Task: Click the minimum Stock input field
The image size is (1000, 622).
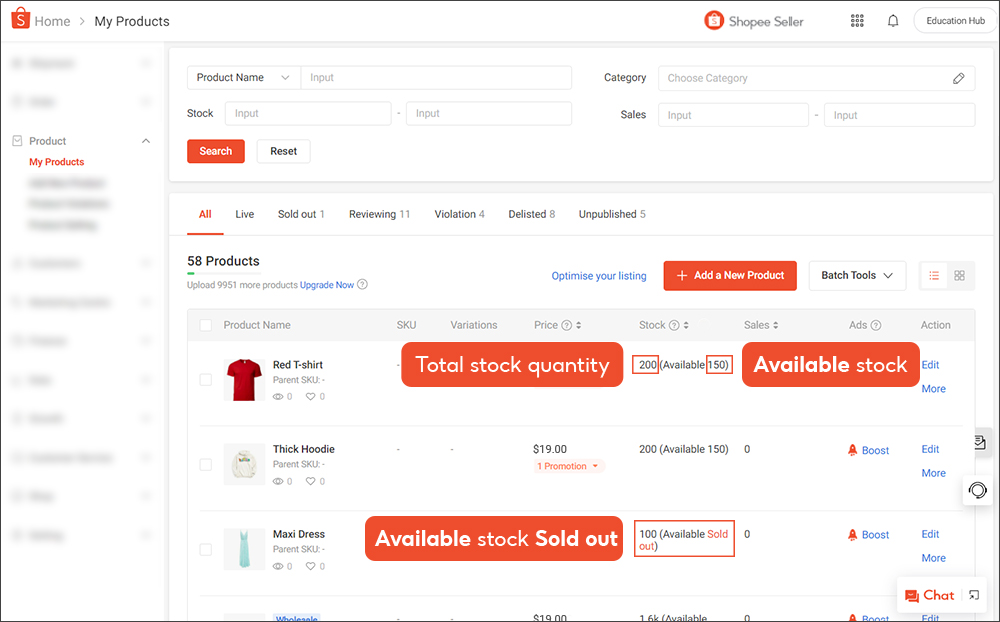Action: (308, 114)
